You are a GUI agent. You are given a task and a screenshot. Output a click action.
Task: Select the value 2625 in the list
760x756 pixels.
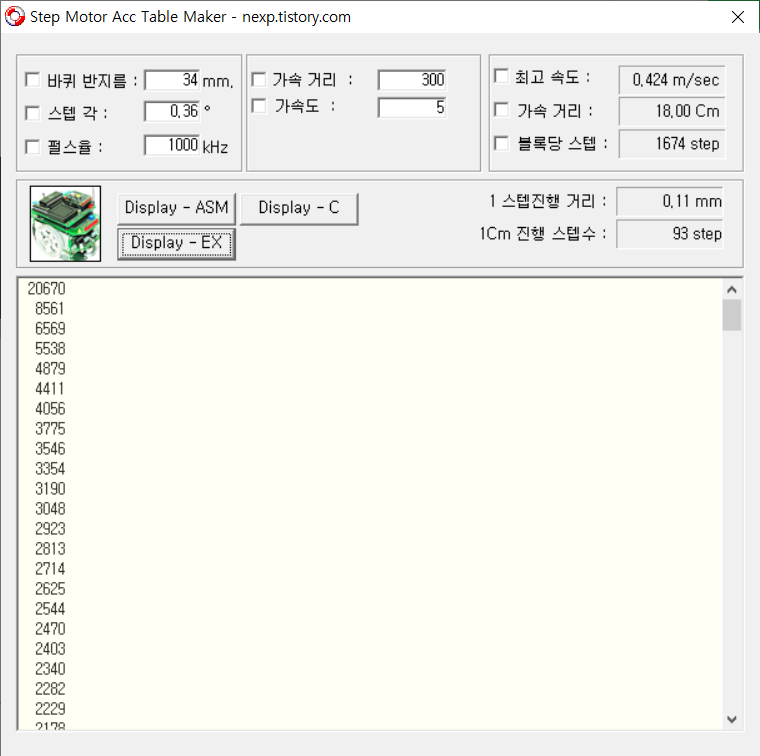click(x=50, y=589)
